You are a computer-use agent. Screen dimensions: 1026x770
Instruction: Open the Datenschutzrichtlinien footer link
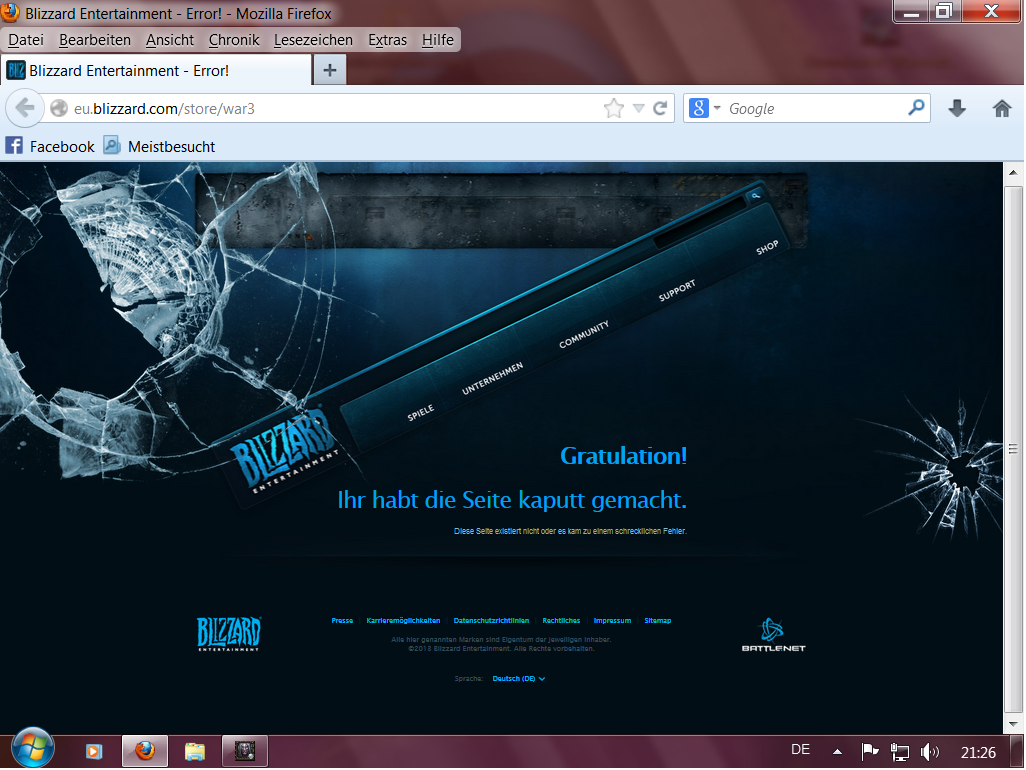491,620
